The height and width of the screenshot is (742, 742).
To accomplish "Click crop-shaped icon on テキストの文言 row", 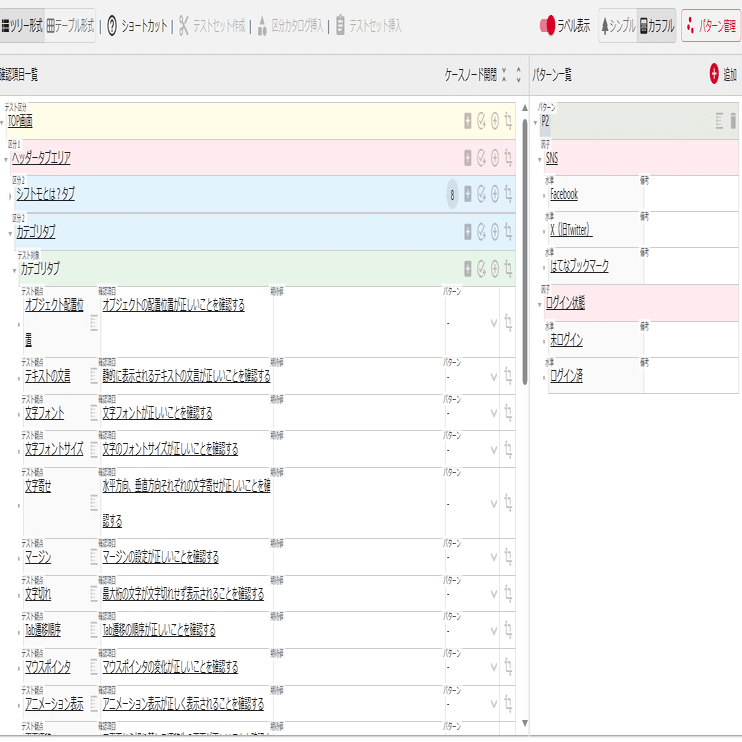I will pos(508,377).
